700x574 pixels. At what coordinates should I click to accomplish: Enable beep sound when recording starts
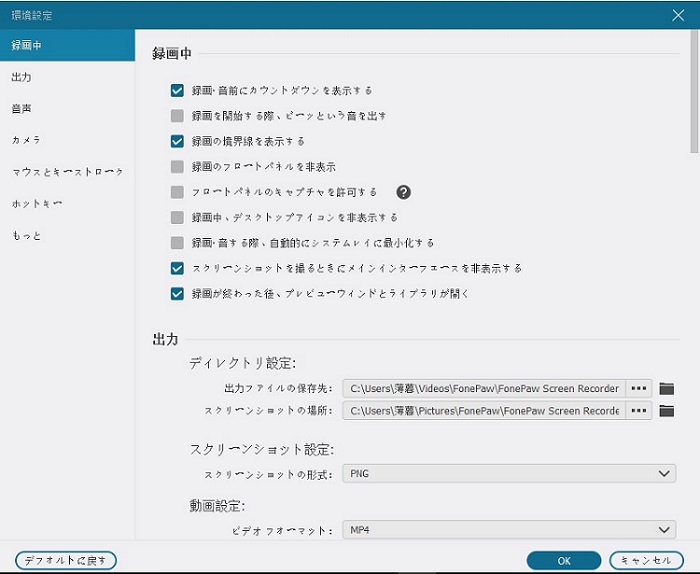tap(177, 116)
